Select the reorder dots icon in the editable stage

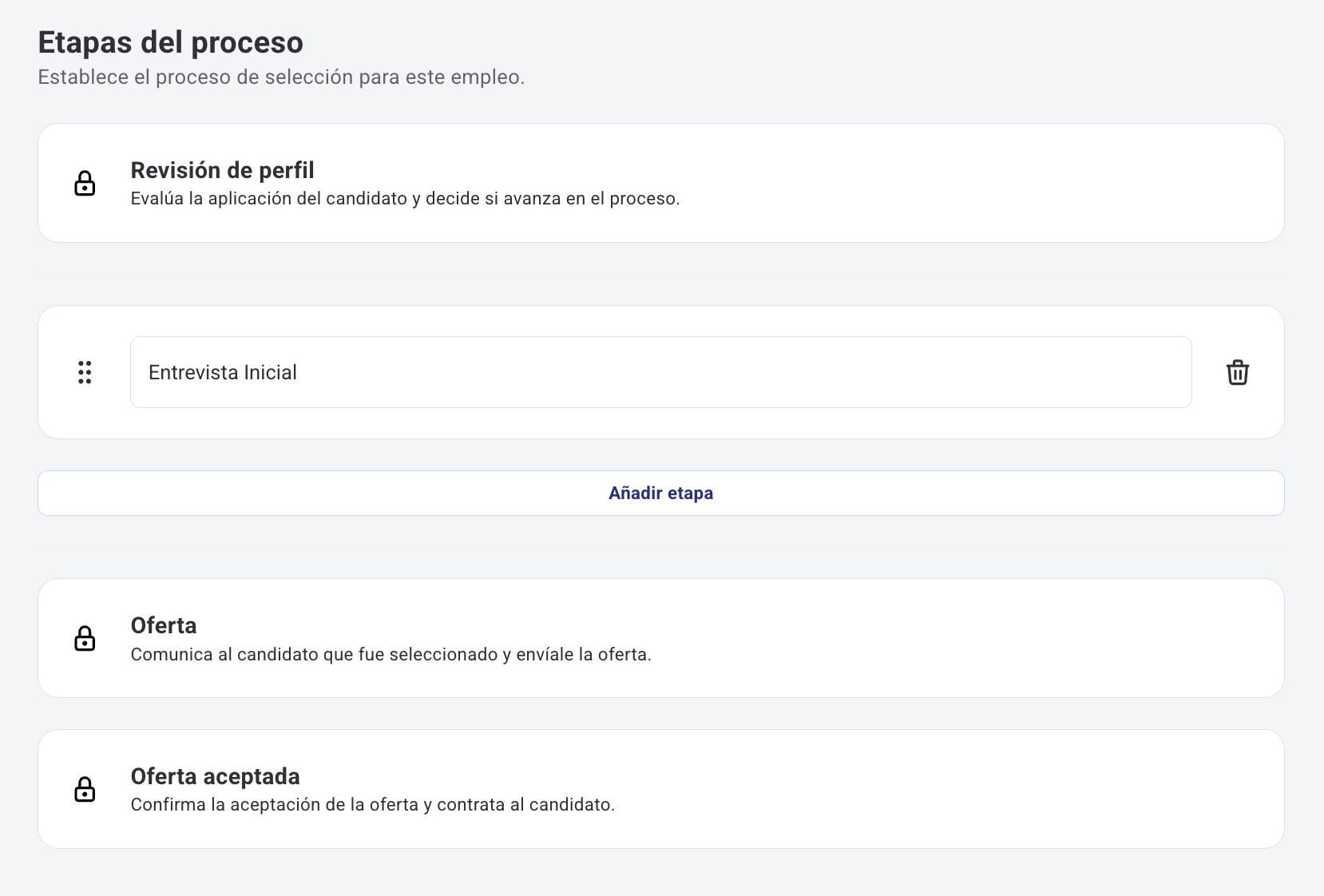coord(85,372)
